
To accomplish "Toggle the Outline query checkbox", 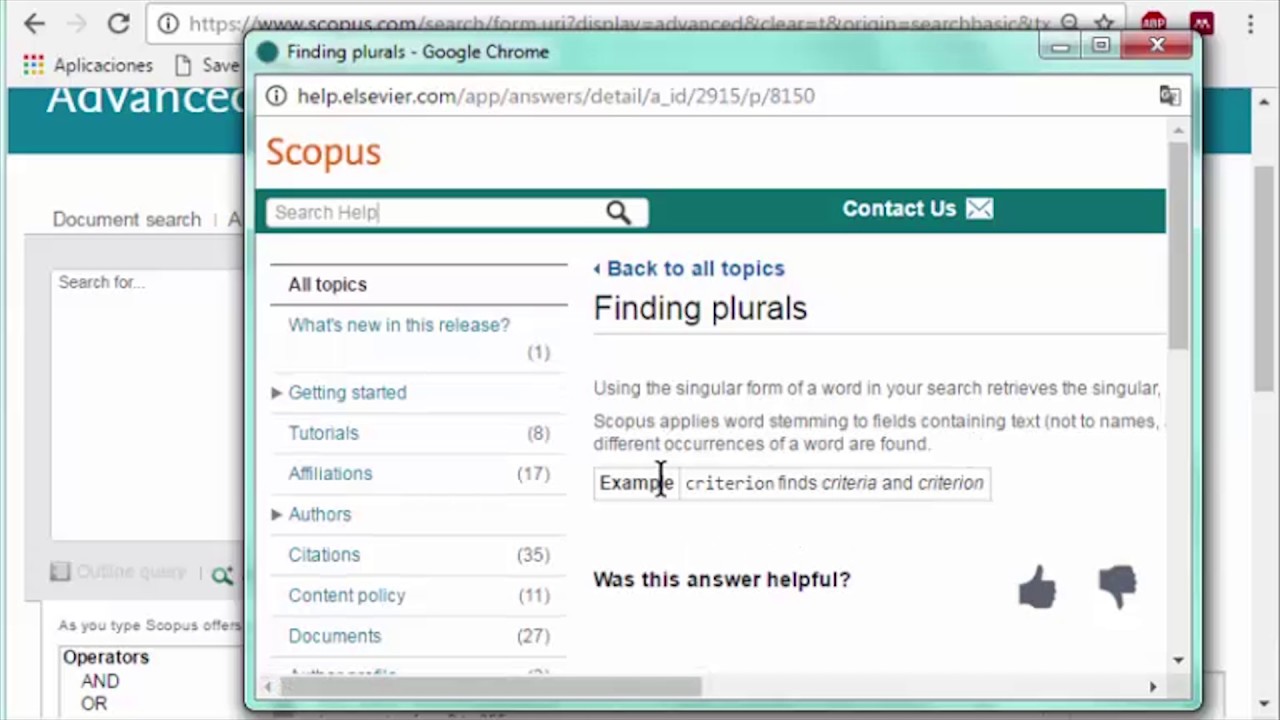I will 60,572.
